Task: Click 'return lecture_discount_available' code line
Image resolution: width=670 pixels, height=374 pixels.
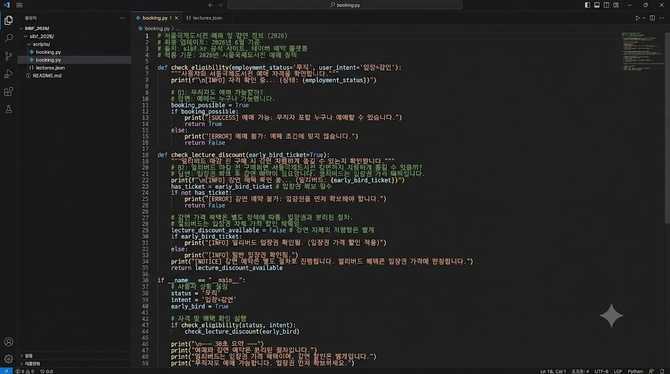Action: (226, 268)
